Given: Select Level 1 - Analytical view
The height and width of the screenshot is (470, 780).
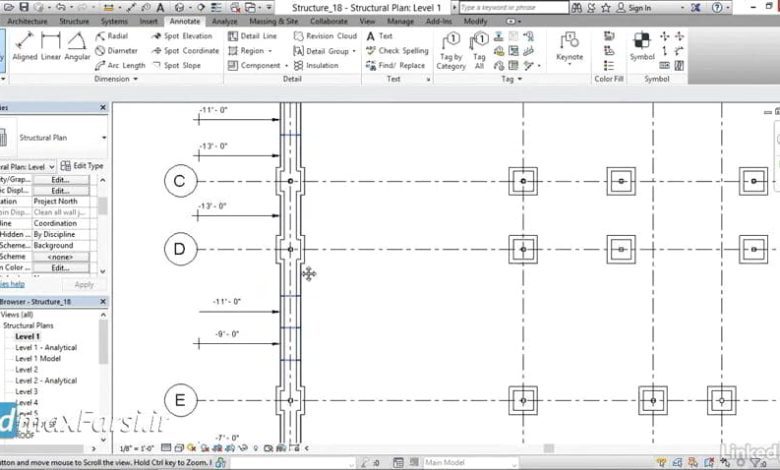Looking at the screenshot, I should 46,348.
